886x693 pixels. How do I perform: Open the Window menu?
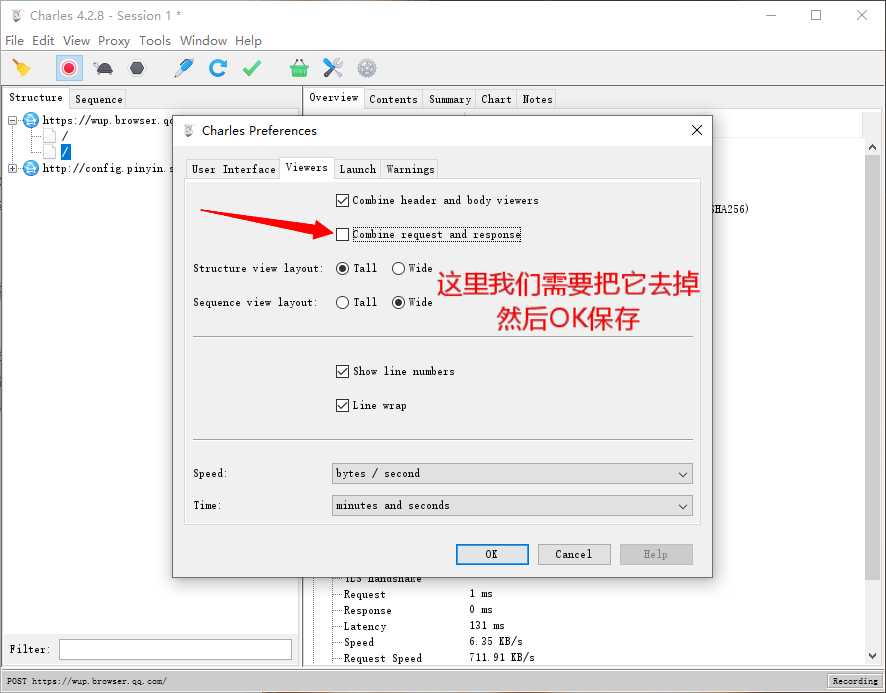click(x=203, y=41)
